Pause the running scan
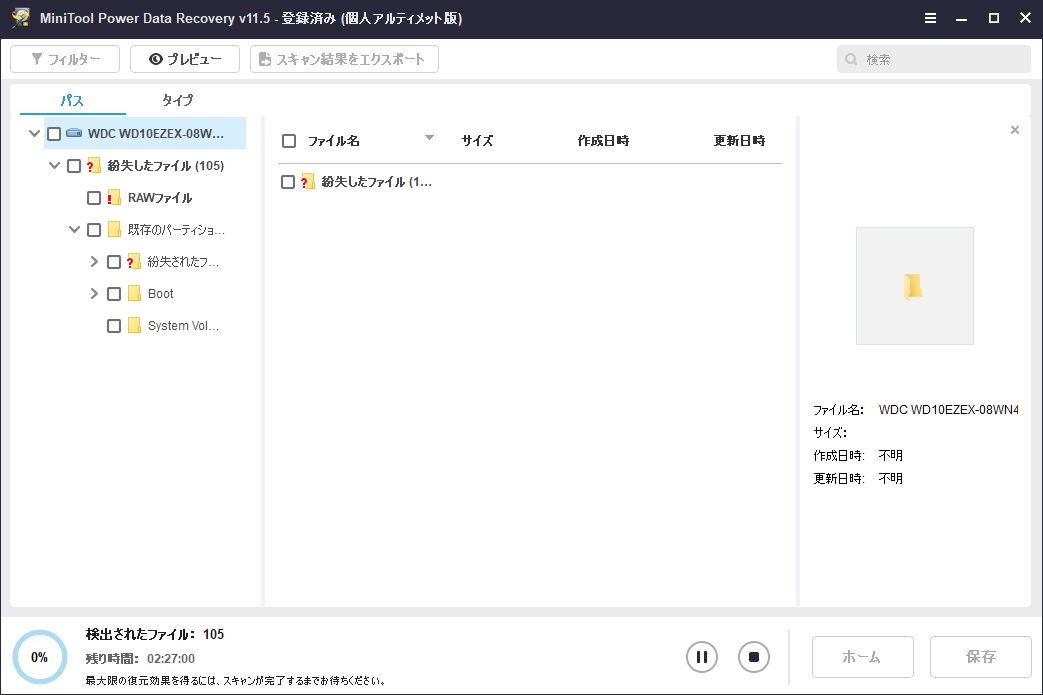This screenshot has width=1043, height=695. coord(702,657)
